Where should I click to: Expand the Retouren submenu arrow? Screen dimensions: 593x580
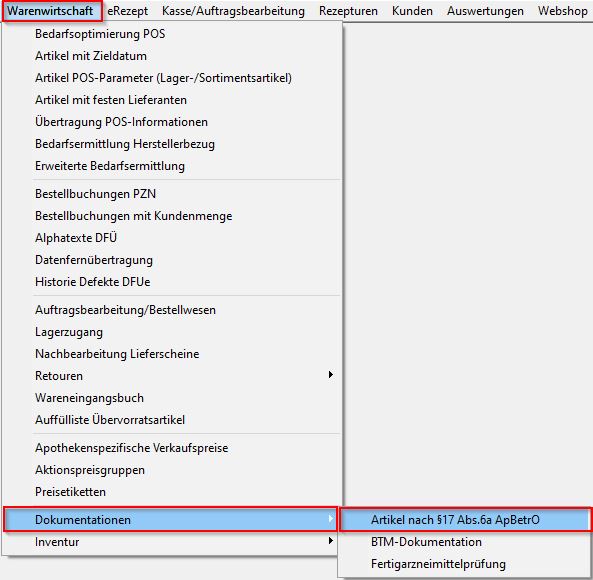[331, 375]
